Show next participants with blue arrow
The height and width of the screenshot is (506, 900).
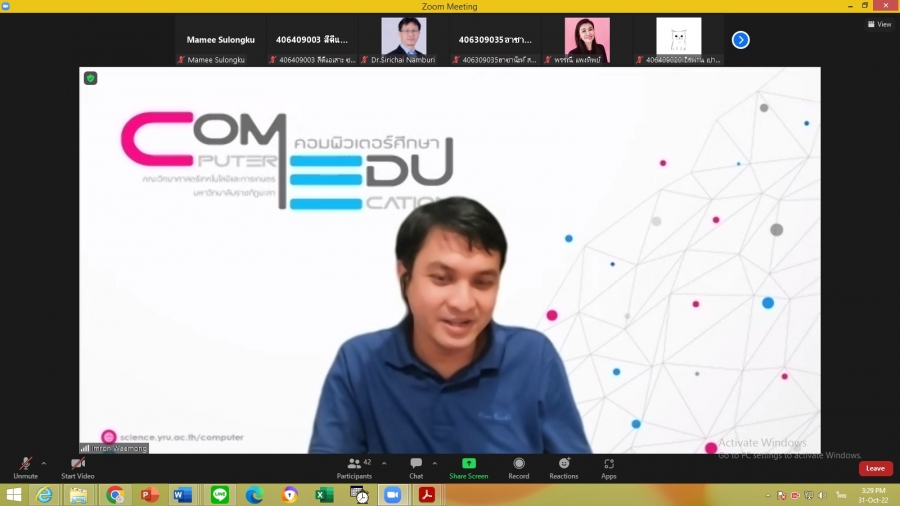(740, 40)
